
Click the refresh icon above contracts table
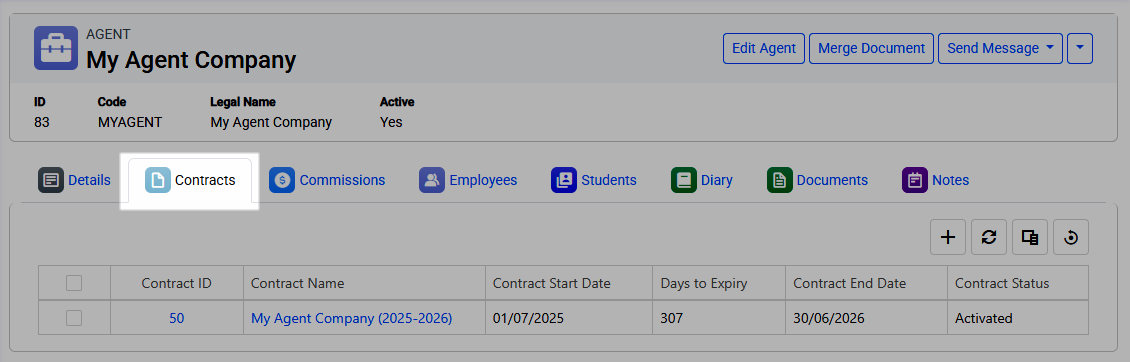(989, 237)
